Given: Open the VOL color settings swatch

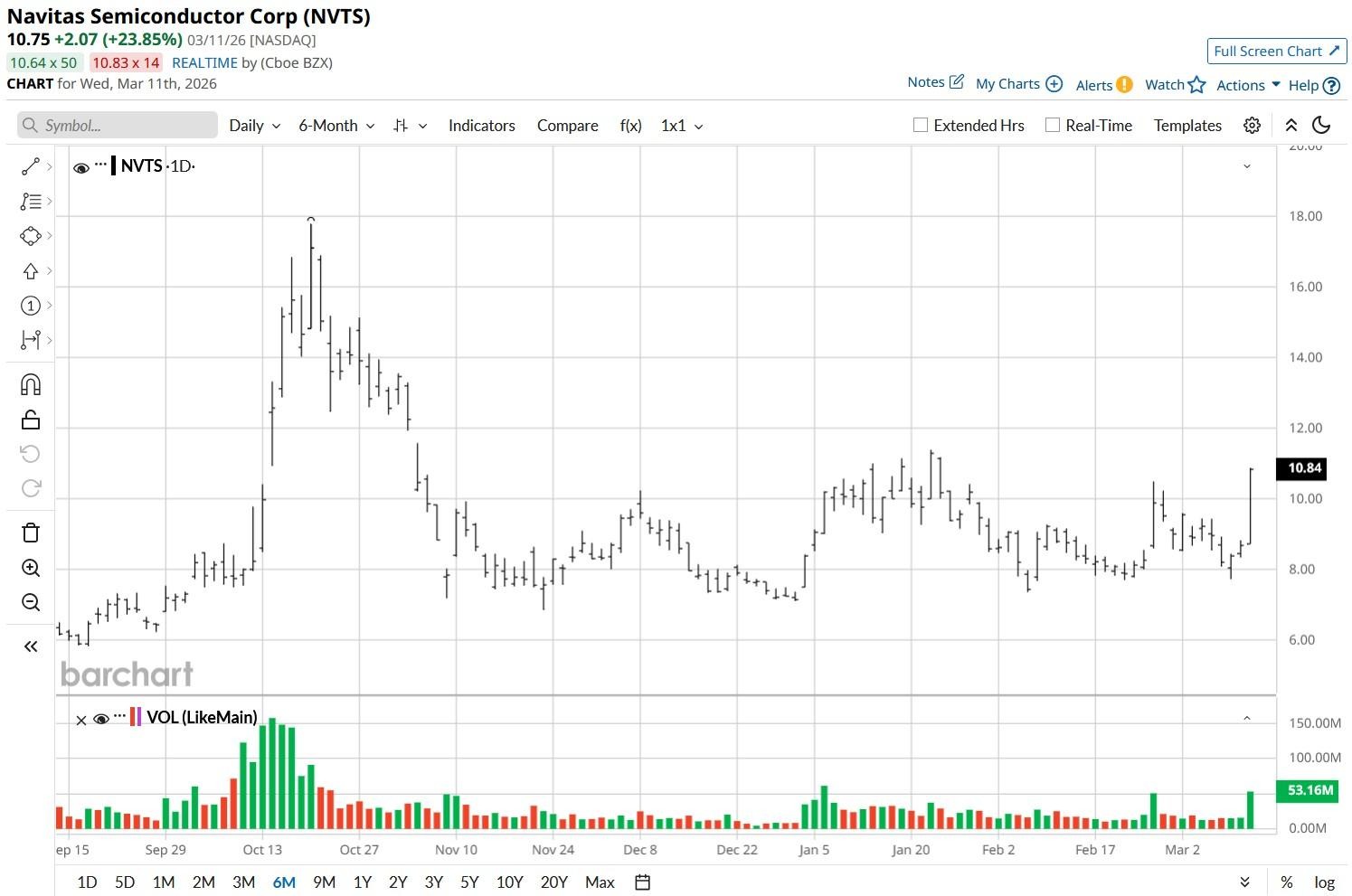Looking at the screenshot, I should coord(136,717).
